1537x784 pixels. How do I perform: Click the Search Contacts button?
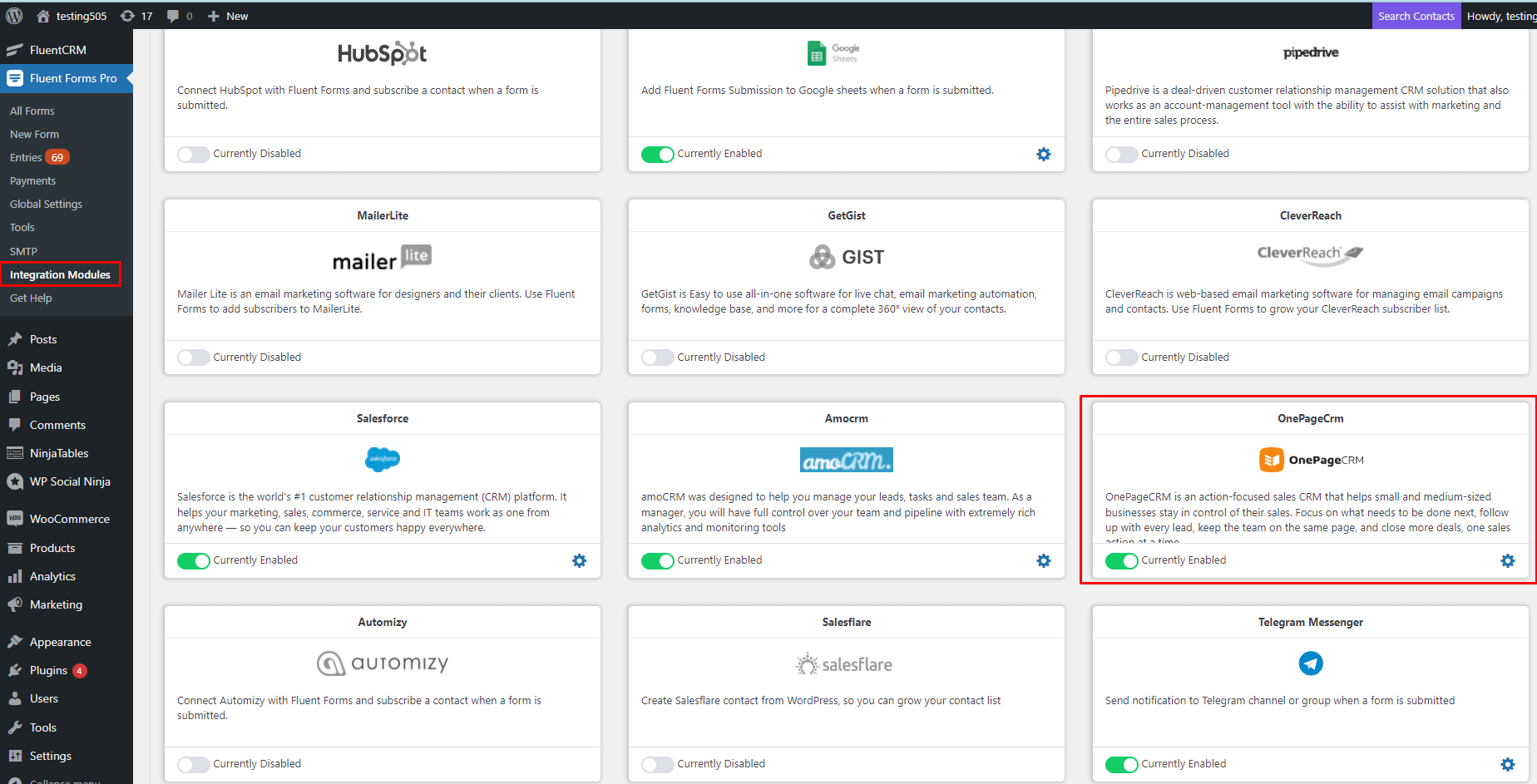pos(1416,15)
